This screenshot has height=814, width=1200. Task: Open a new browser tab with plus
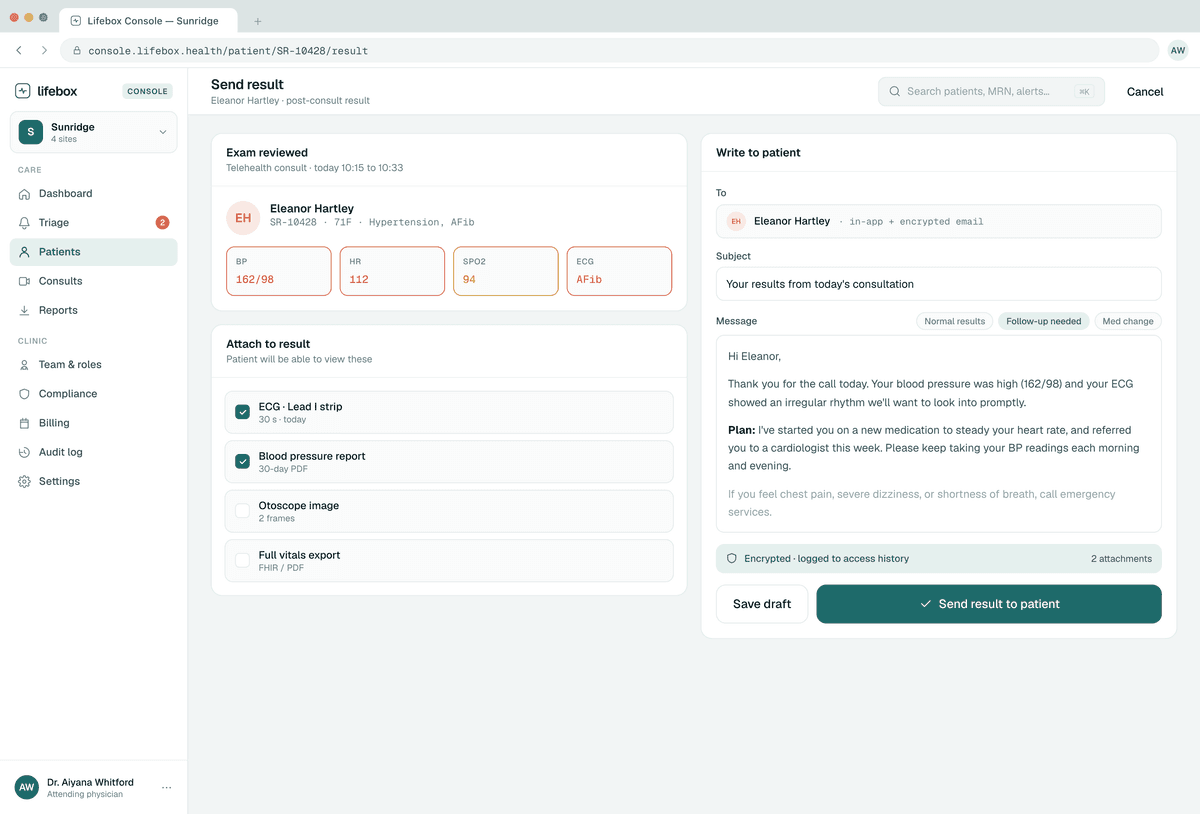258,21
